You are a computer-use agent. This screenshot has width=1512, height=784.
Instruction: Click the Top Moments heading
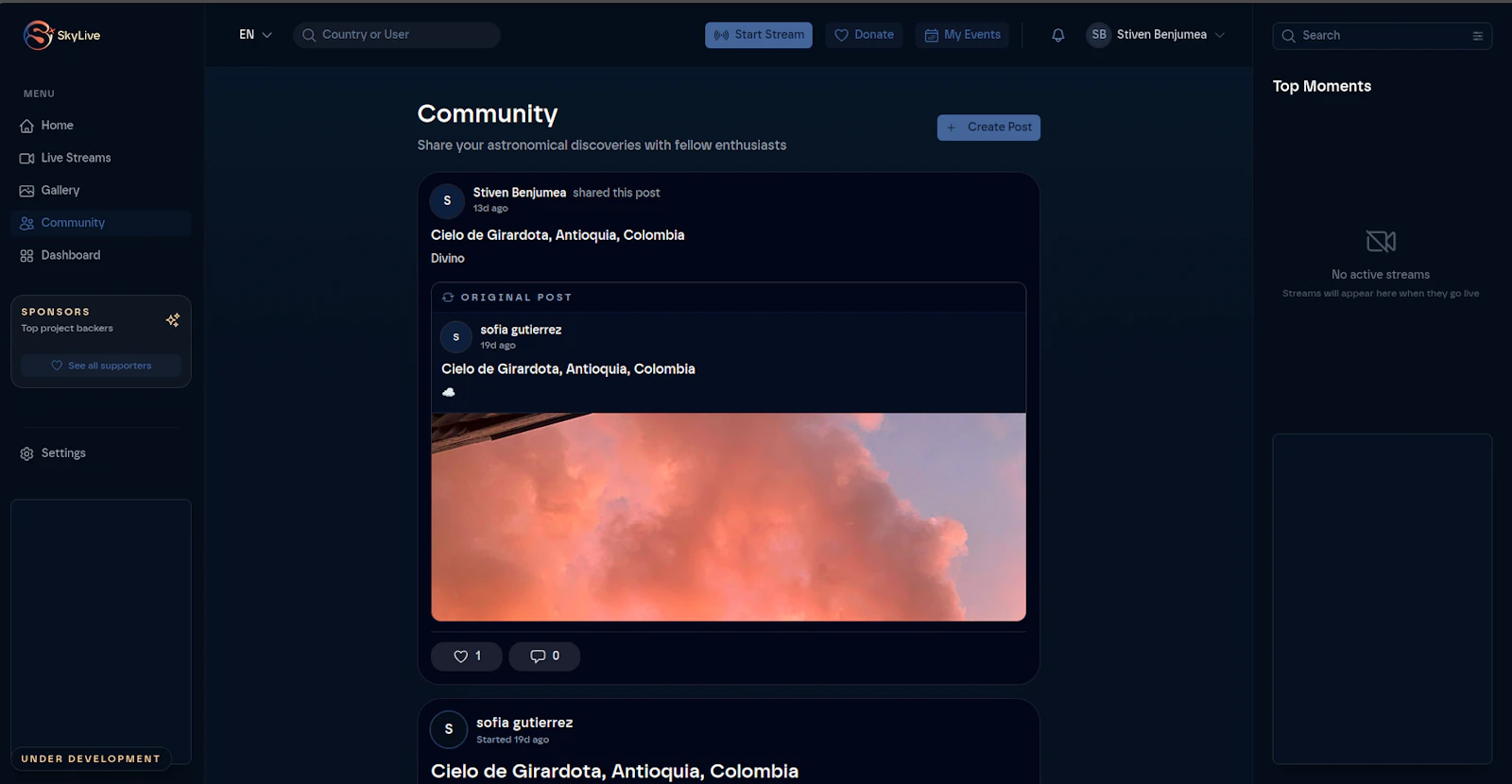[x=1322, y=86]
